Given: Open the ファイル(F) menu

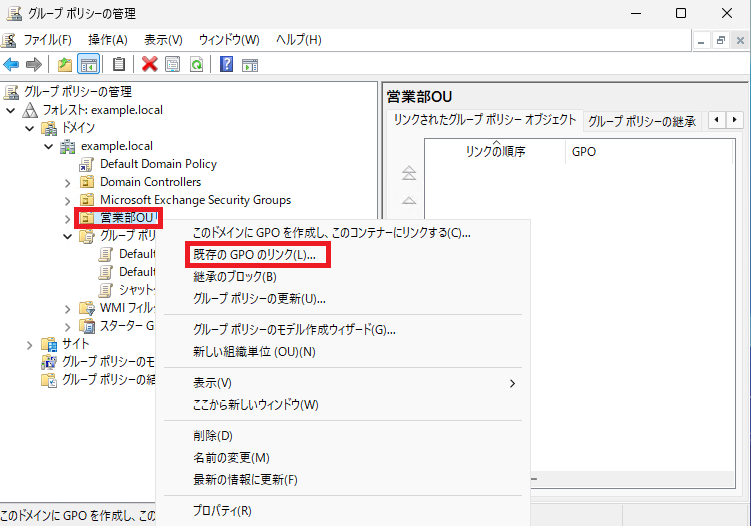Looking at the screenshot, I should click(47, 40).
